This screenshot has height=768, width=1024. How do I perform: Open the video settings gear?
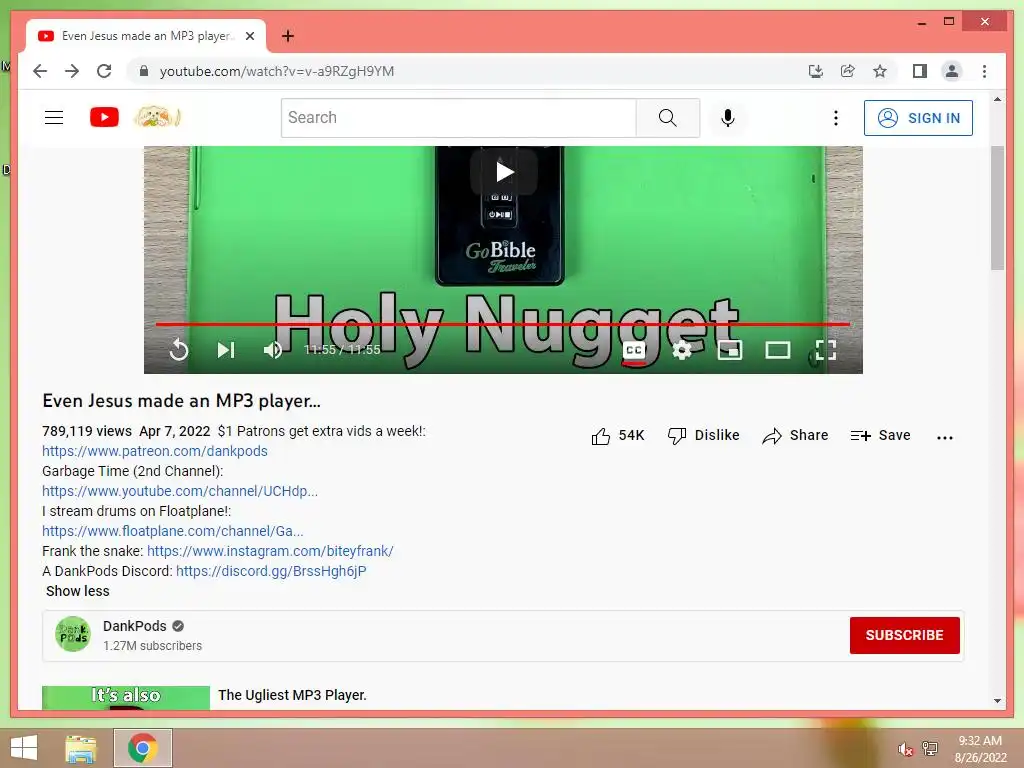coord(682,350)
